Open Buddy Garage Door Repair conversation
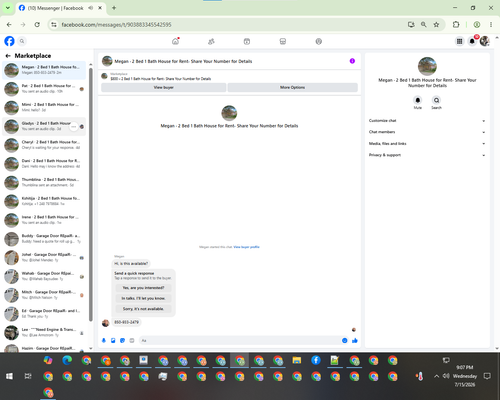 point(44,239)
